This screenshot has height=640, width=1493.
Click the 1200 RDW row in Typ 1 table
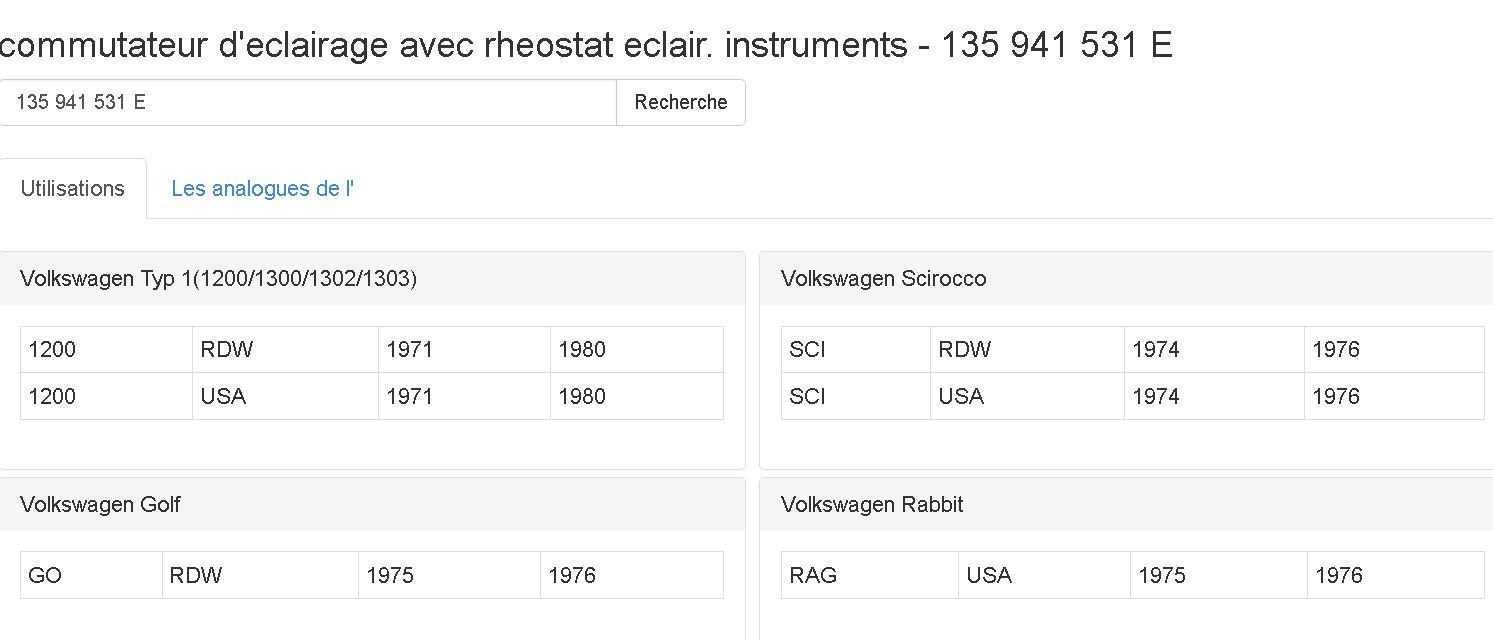coord(372,350)
